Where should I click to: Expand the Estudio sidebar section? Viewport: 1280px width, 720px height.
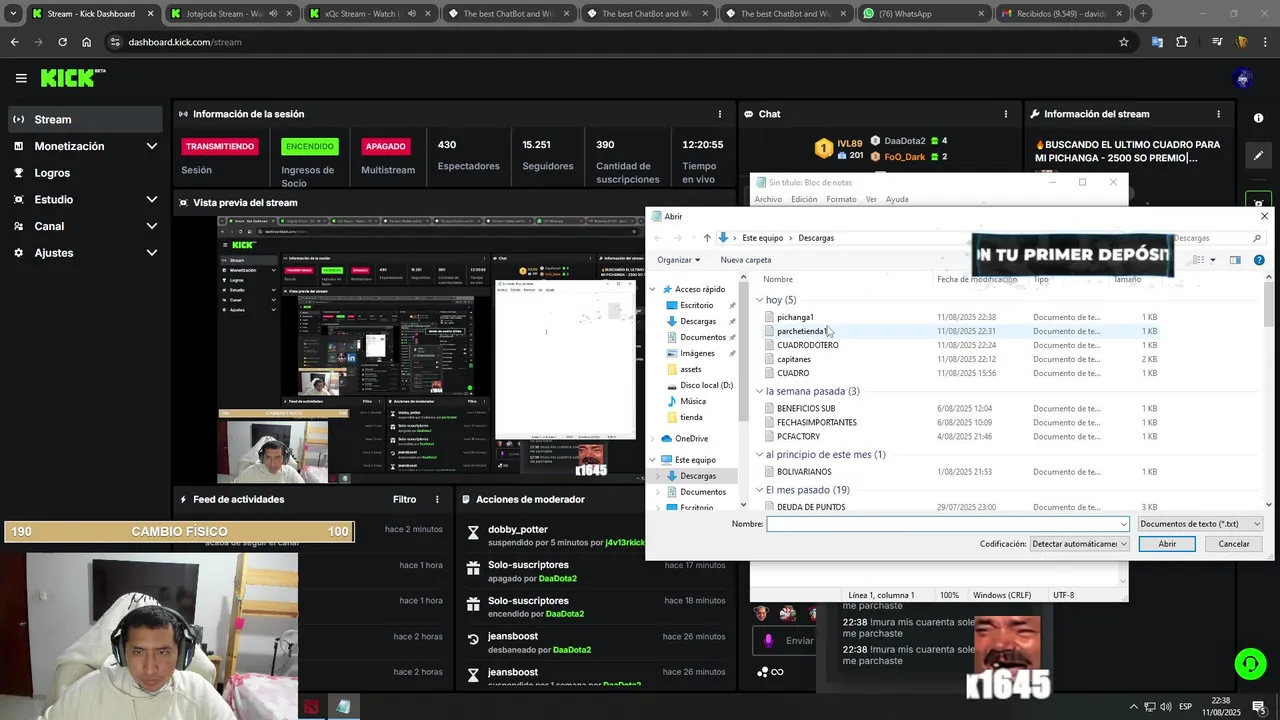point(152,199)
